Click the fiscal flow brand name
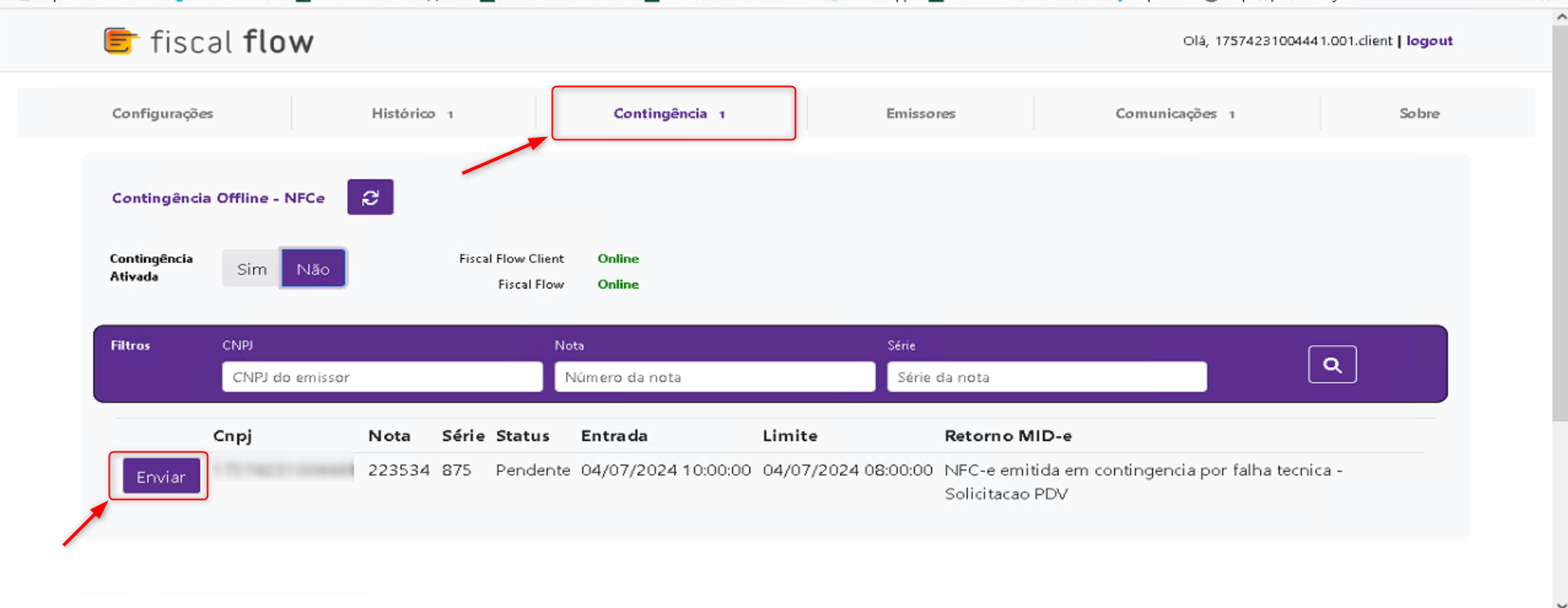Viewport: 1568px width, 608px height. click(232, 41)
